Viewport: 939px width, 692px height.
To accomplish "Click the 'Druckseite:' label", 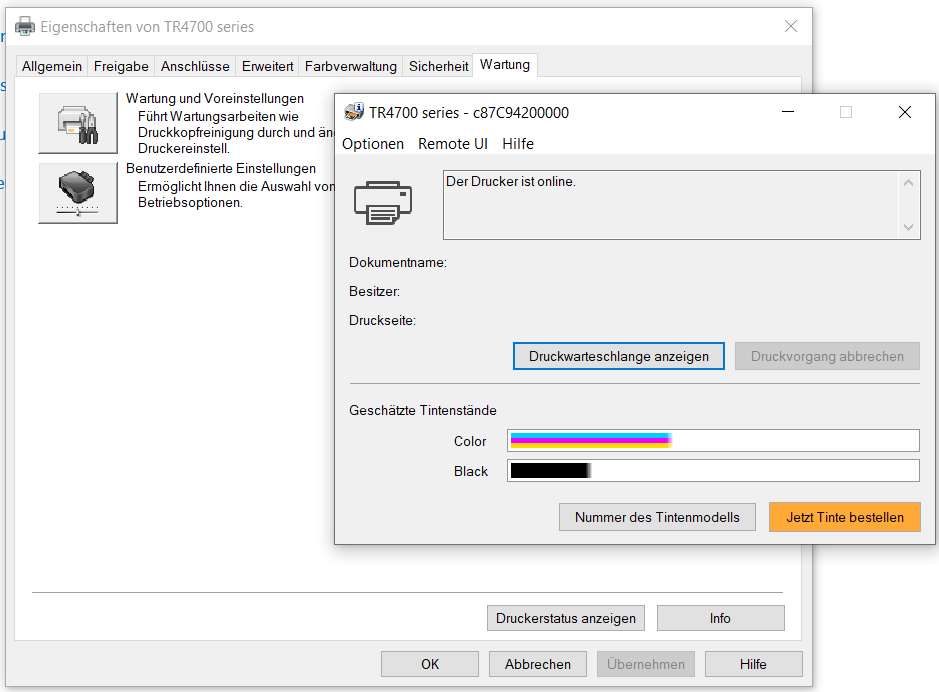I will [x=382, y=320].
